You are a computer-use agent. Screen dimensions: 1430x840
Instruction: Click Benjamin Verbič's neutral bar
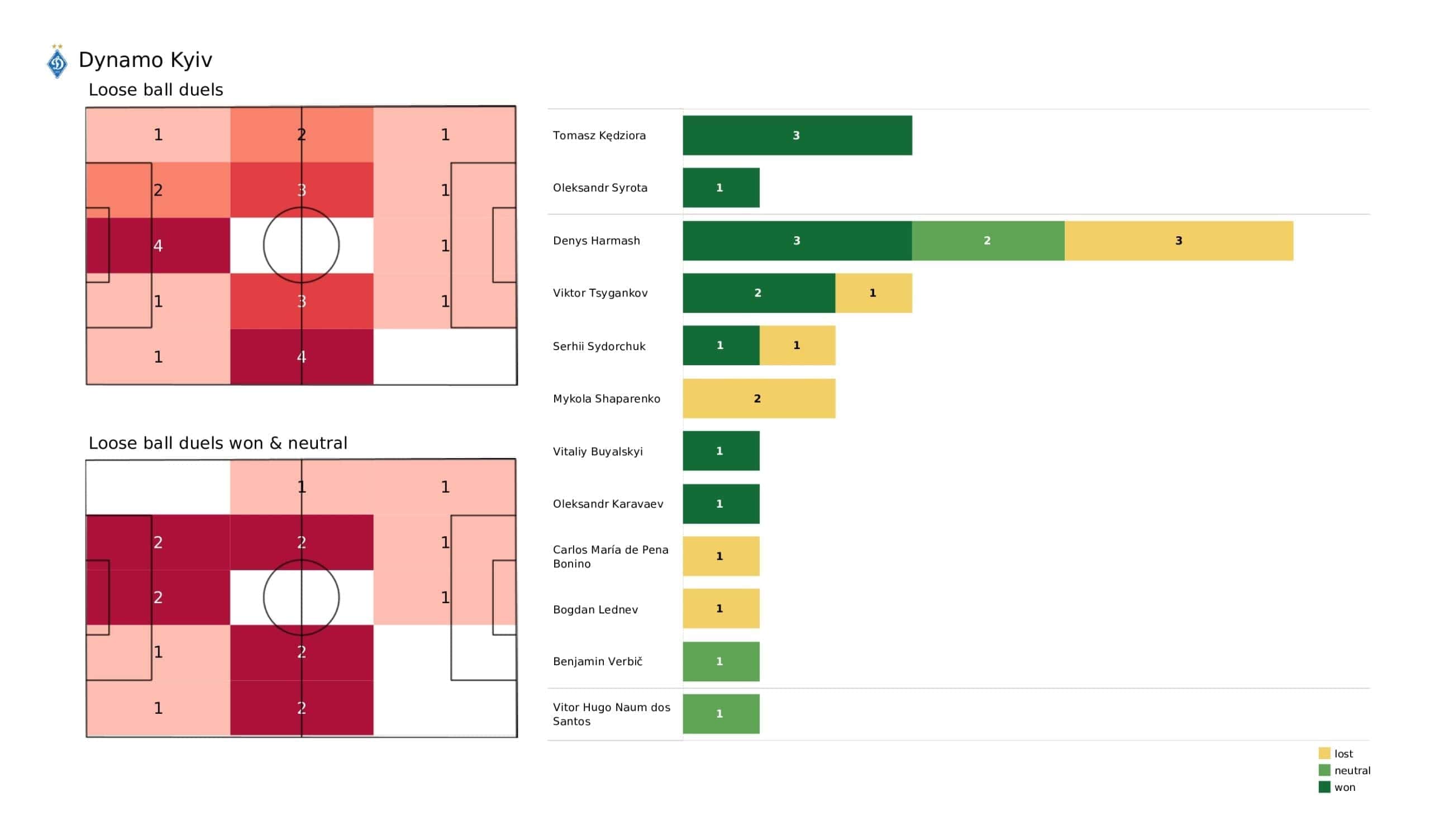click(x=721, y=661)
